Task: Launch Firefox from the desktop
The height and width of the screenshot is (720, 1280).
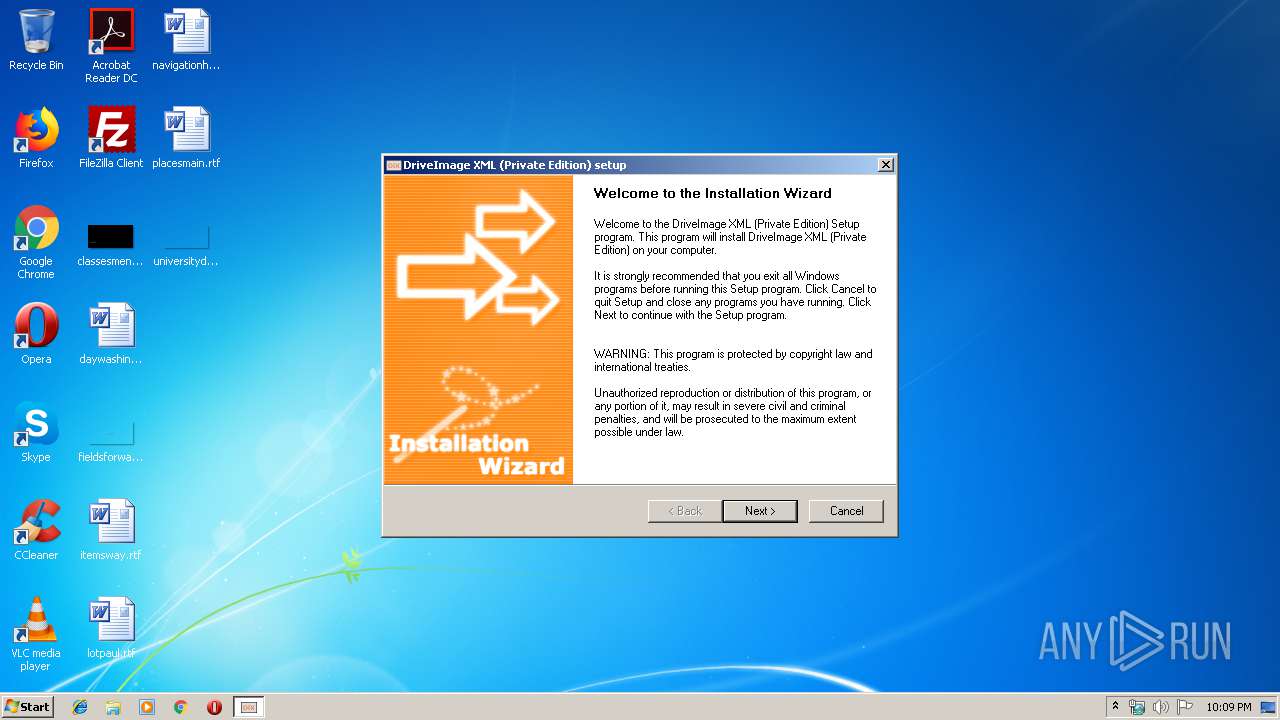Action: coord(36,138)
